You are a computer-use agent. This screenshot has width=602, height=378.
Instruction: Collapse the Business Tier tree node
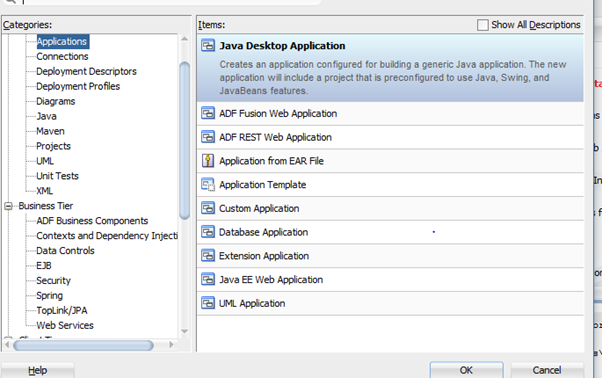tap(8, 206)
